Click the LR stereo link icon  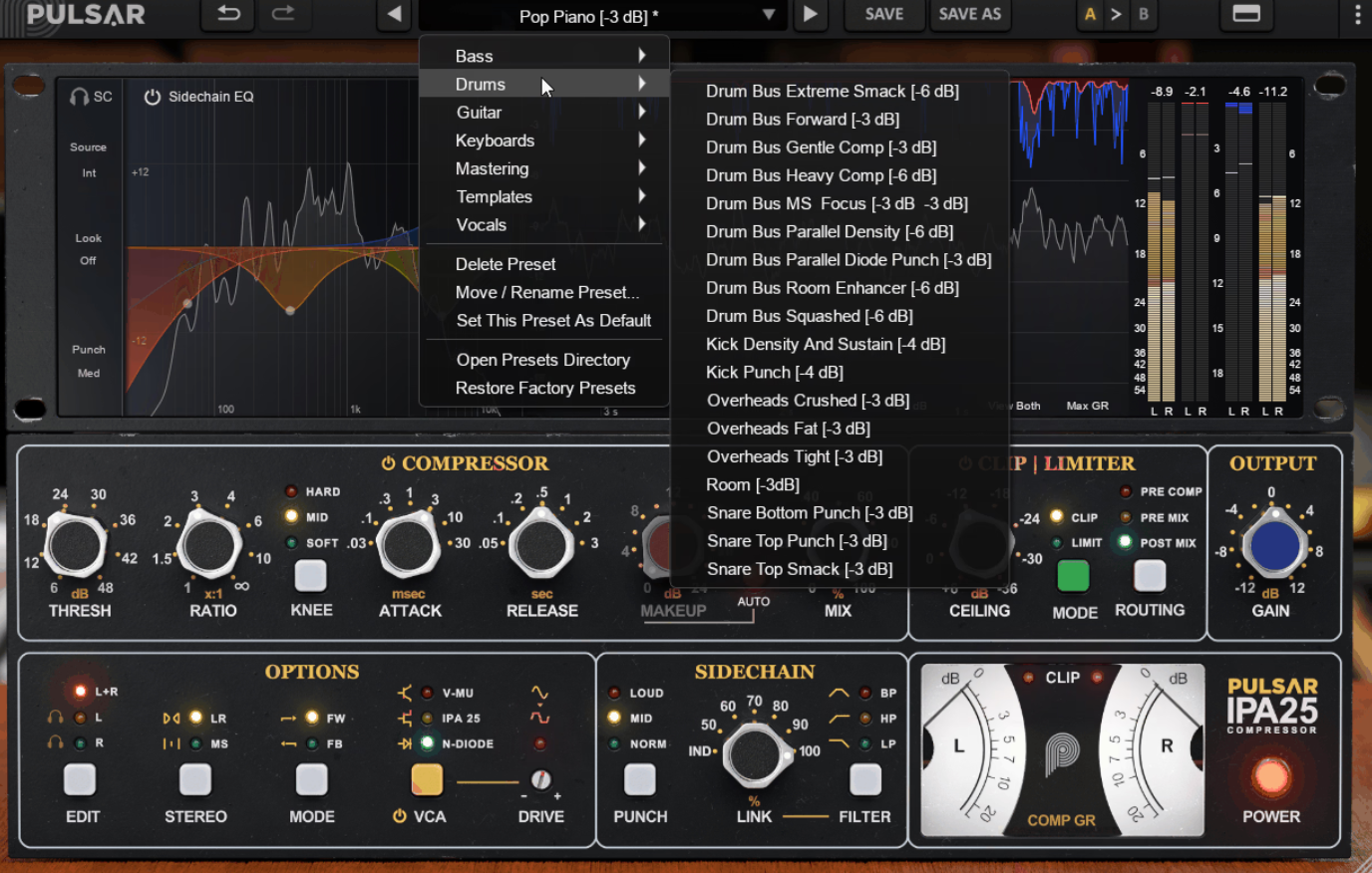171,718
